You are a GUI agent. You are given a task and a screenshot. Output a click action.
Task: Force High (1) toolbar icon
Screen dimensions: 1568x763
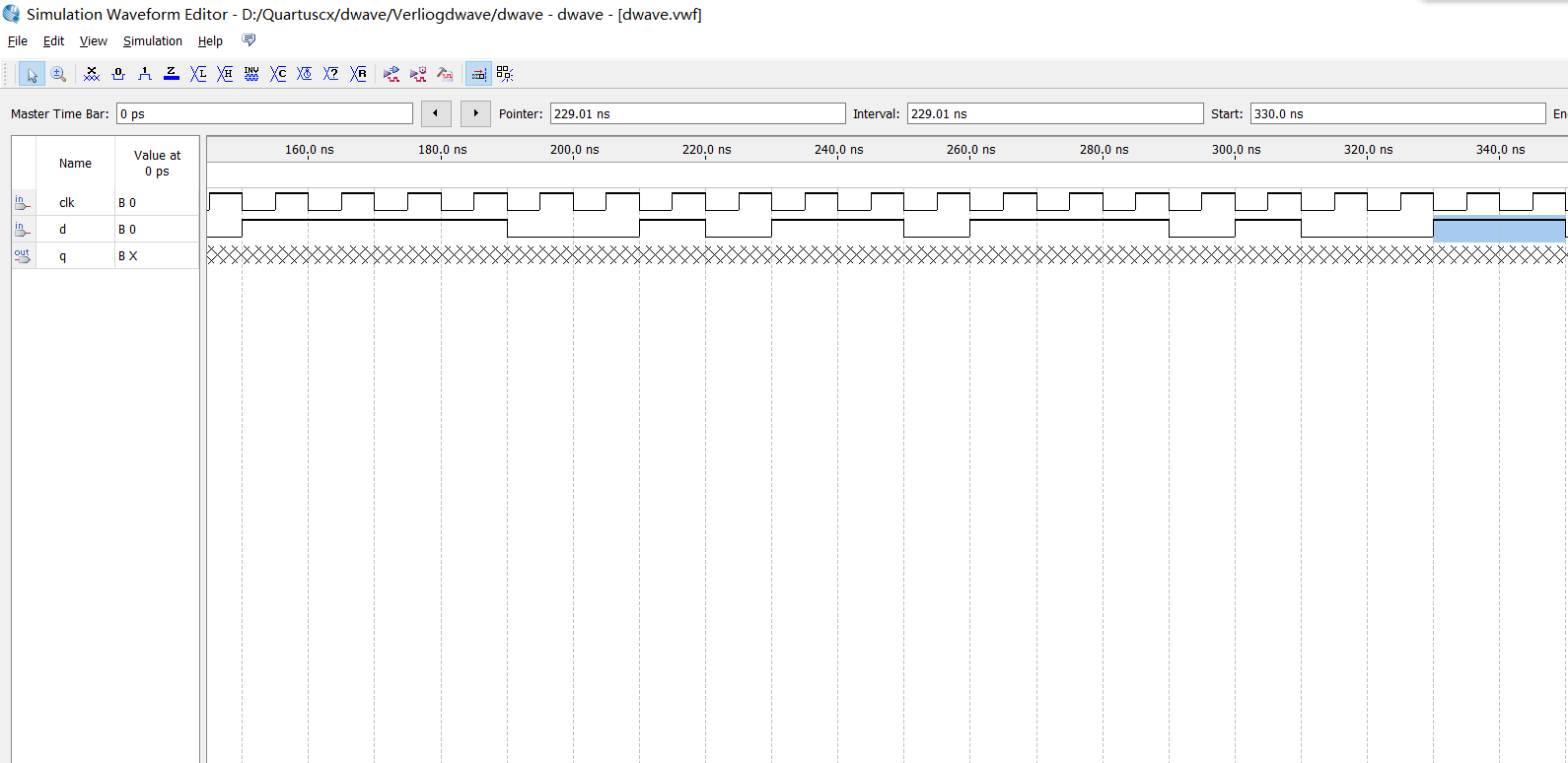[x=145, y=74]
